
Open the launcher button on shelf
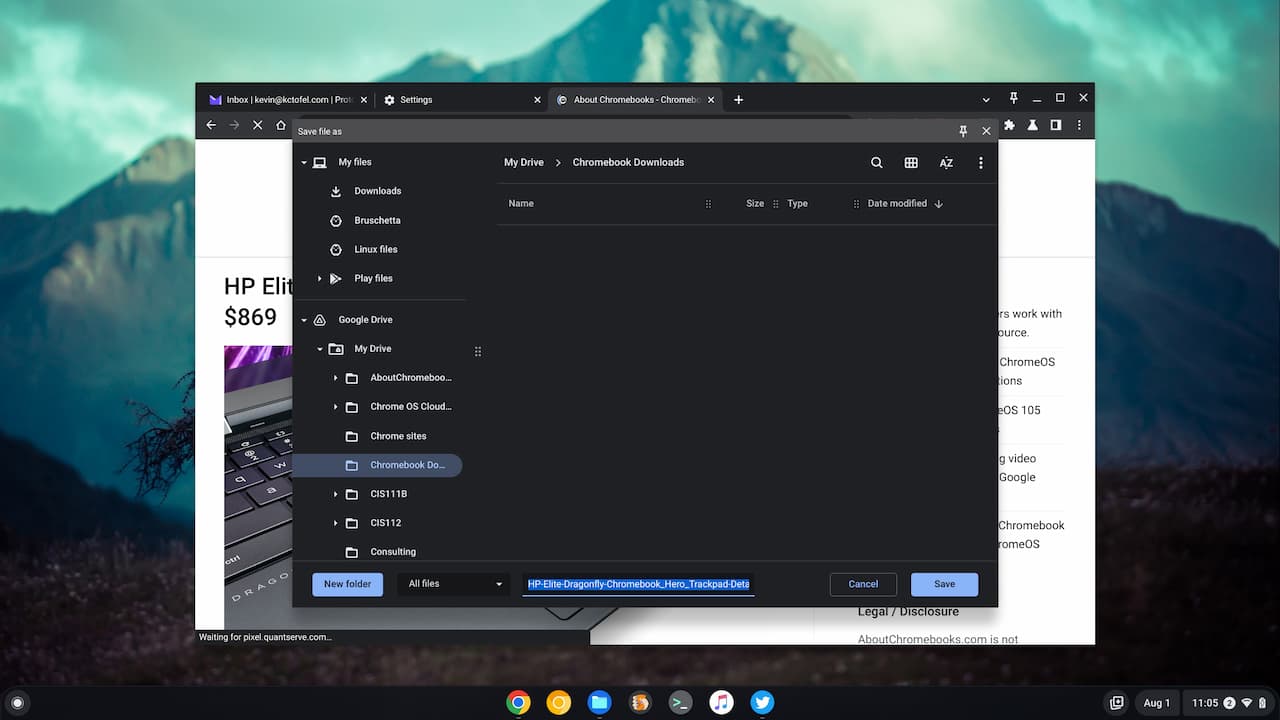(x=17, y=703)
